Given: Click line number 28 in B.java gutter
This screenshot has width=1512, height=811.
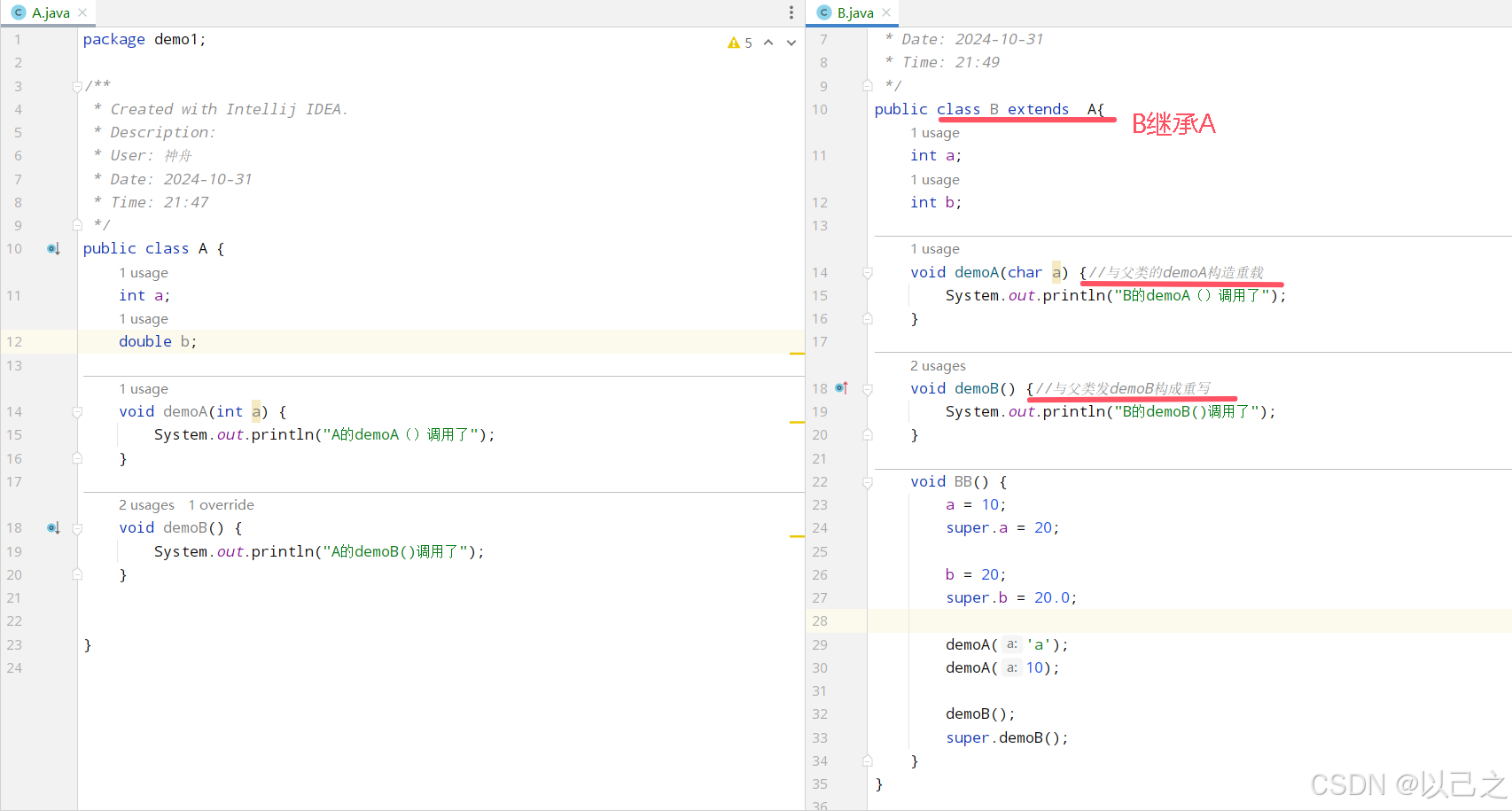Looking at the screenshot, I should [820, 621].
